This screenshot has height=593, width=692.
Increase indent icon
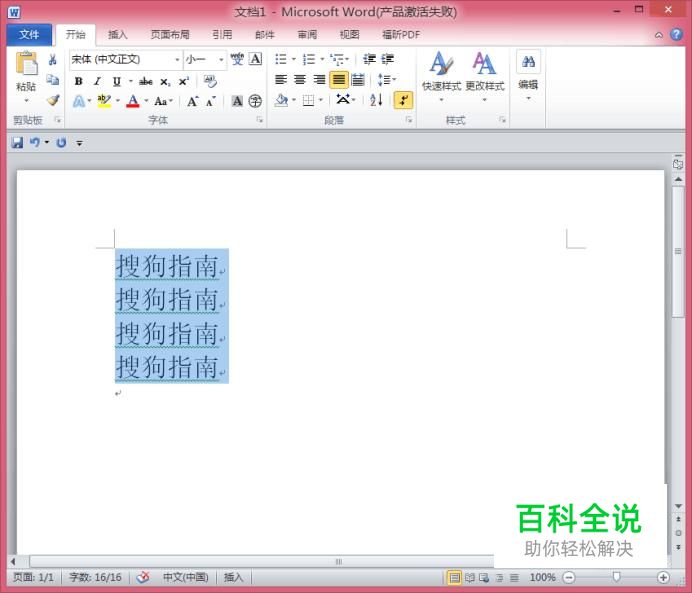pos(387,59)
